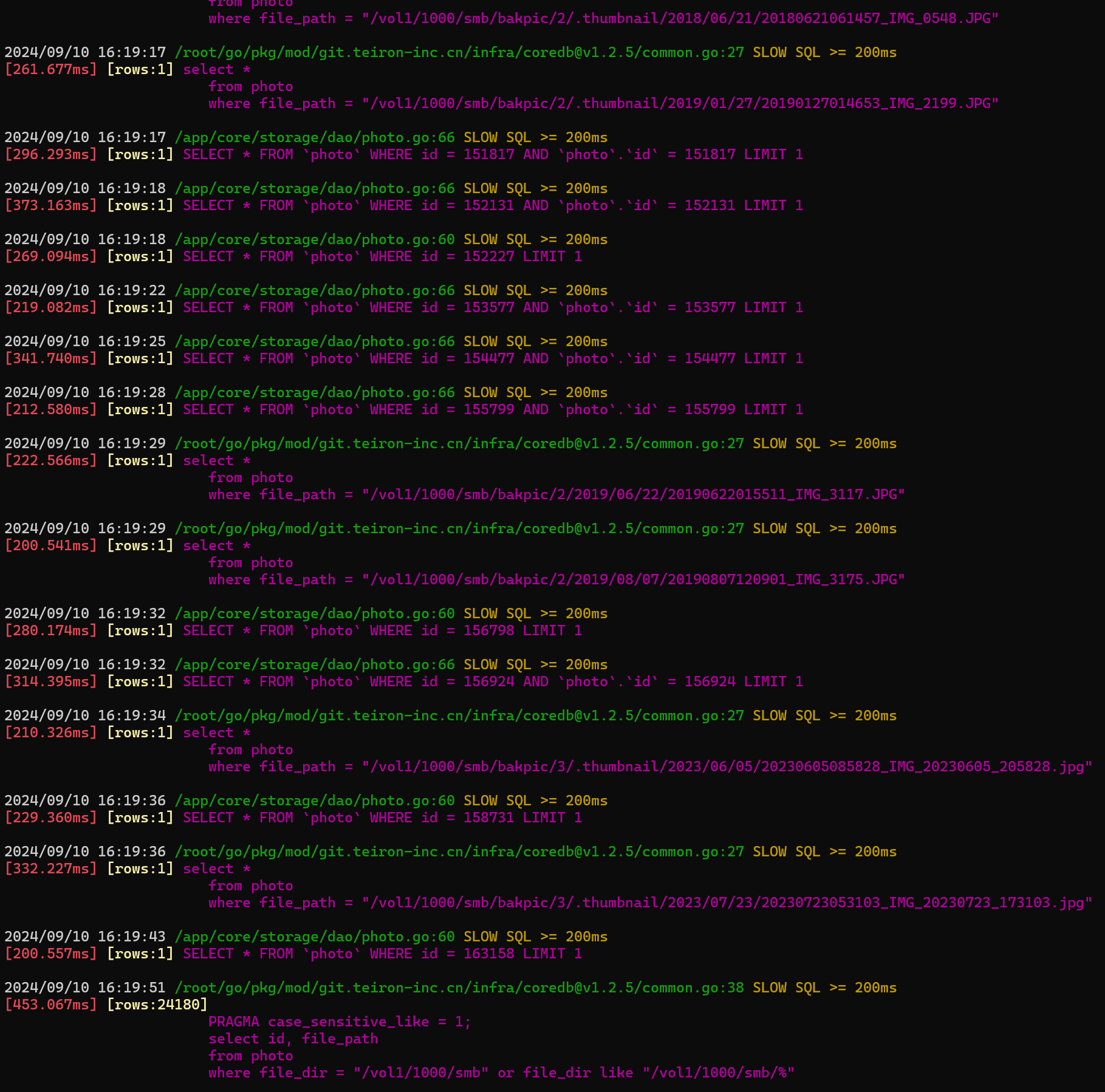Image resolution: width=1105 pixels, height=1092 pixels.
Task: Click the file path ending in IMG_0548.JPG
Action: 680,18
